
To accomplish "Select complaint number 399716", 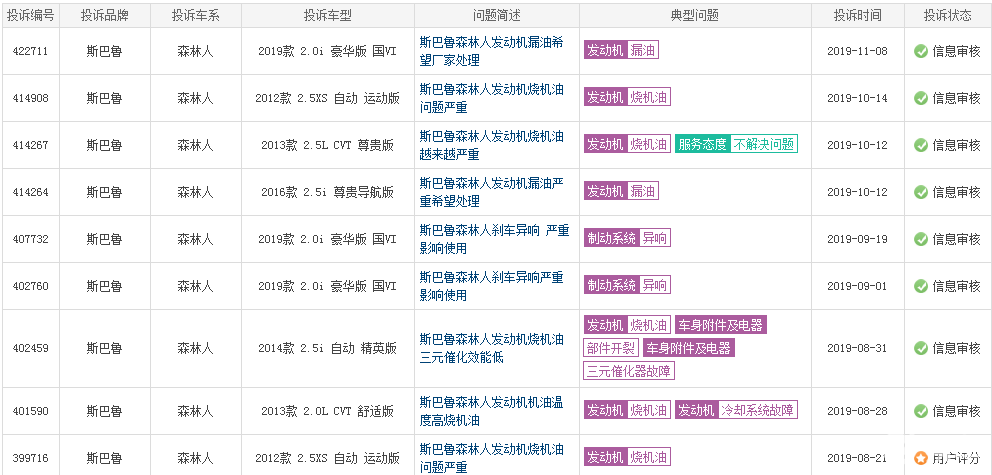I will click(x=30, y=458).
